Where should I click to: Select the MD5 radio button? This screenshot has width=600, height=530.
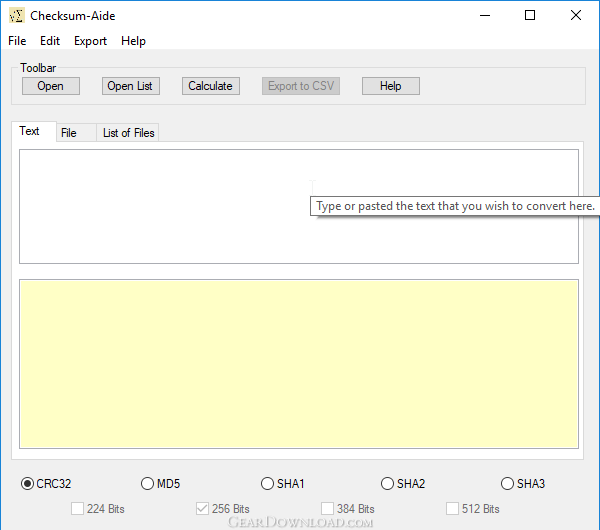(x=160, y=484)
